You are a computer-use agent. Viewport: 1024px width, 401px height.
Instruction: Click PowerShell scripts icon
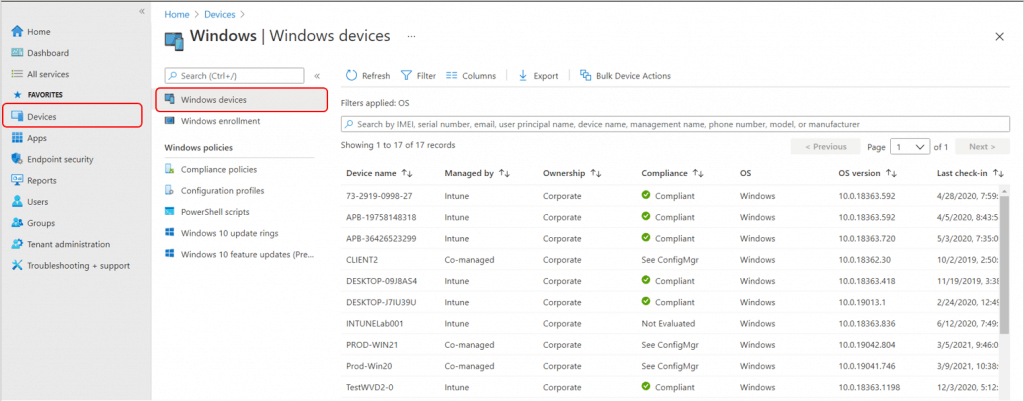click(169, 212)
